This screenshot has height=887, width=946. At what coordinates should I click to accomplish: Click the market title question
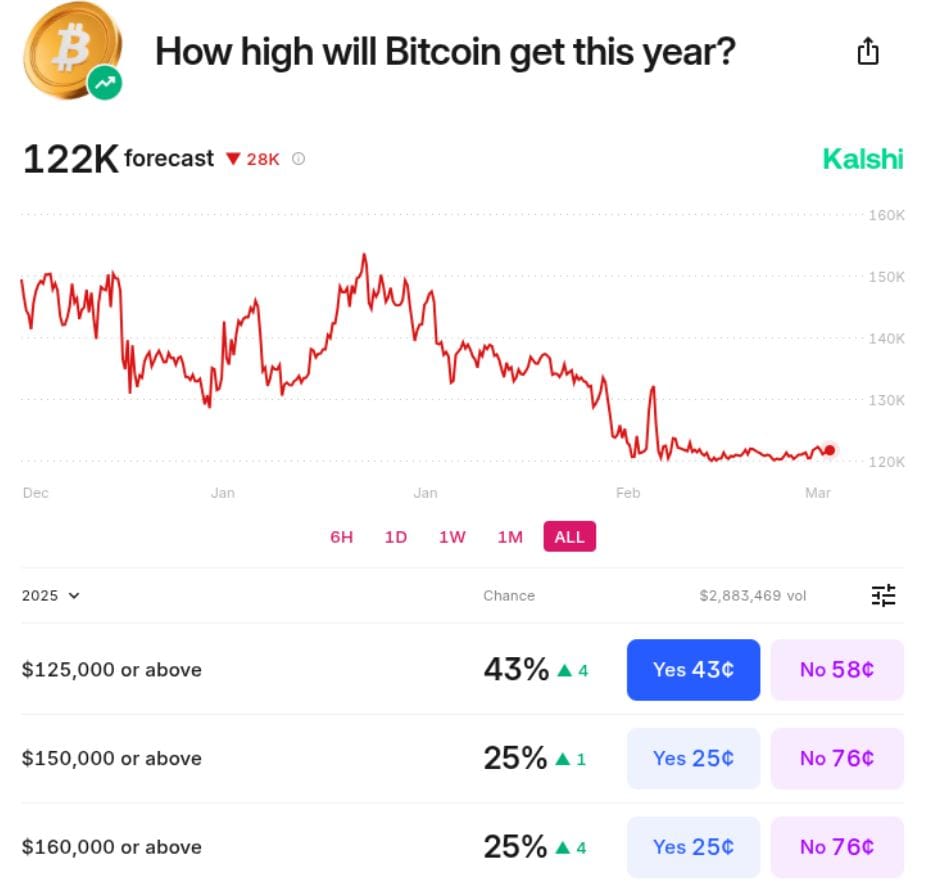445,51
